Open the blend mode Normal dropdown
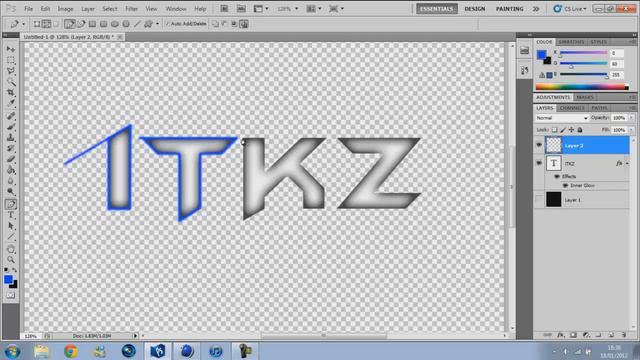640x360 pixels. coord(562,118)
